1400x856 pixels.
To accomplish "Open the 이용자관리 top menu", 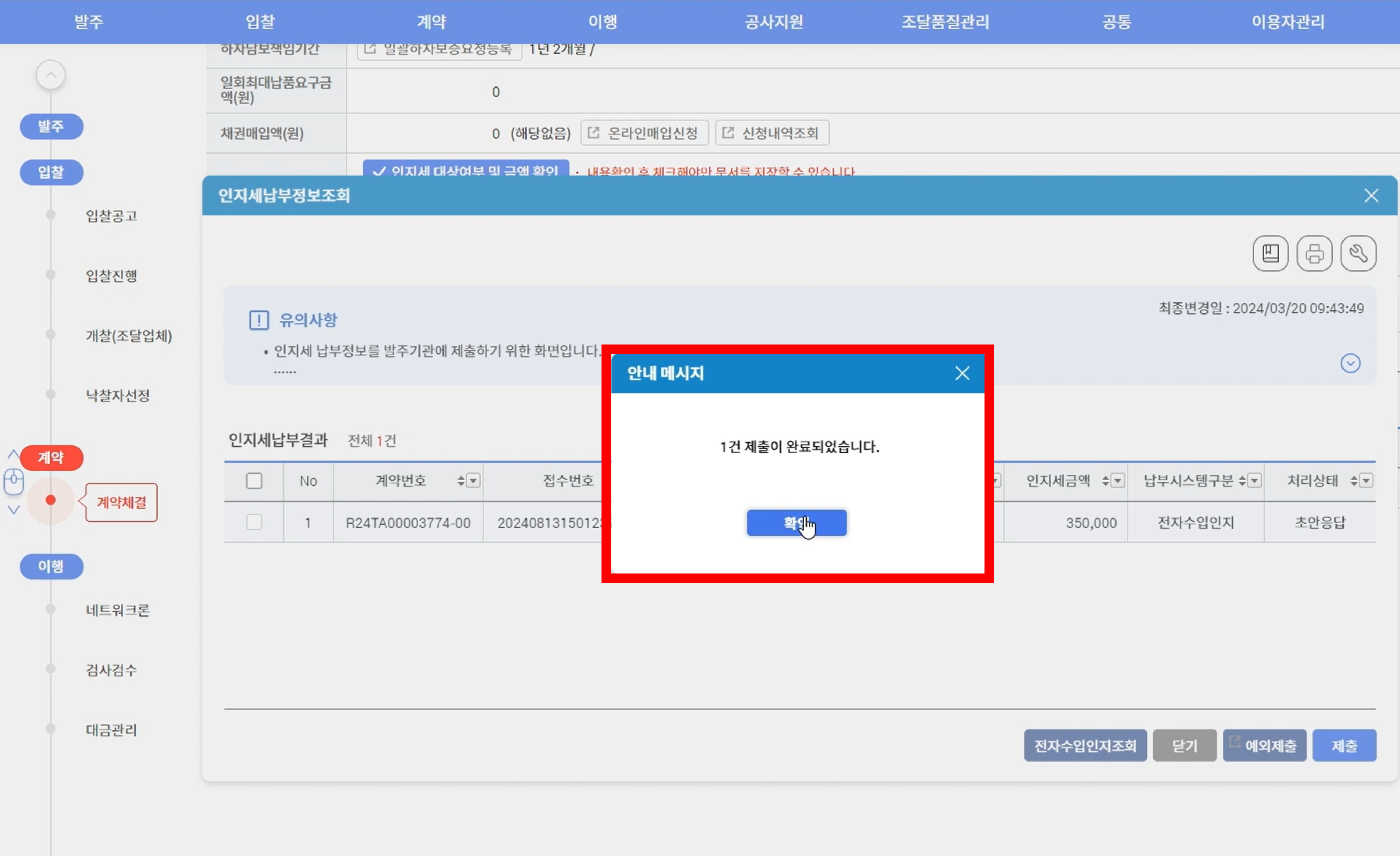I will pyautogui.click(x=1288, y=22).
